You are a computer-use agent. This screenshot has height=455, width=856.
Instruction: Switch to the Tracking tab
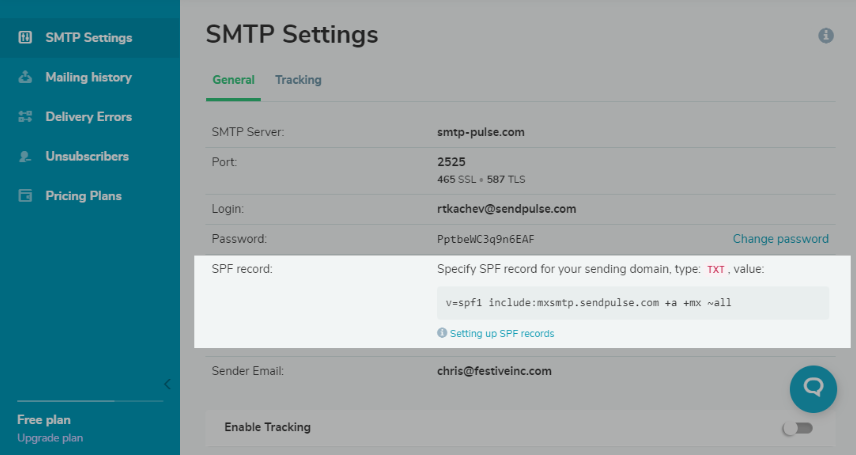click(298, 80)
